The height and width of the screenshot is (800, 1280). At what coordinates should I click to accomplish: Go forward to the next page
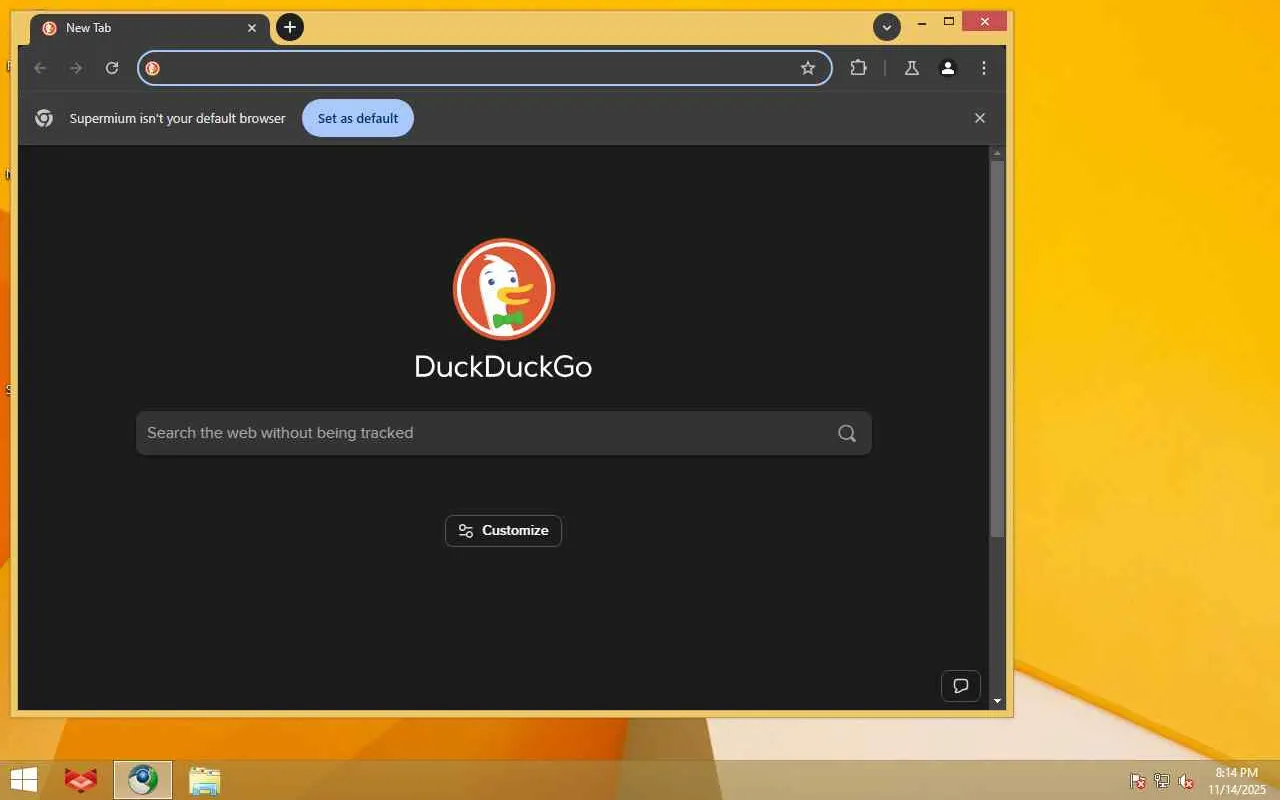[76, 68]
